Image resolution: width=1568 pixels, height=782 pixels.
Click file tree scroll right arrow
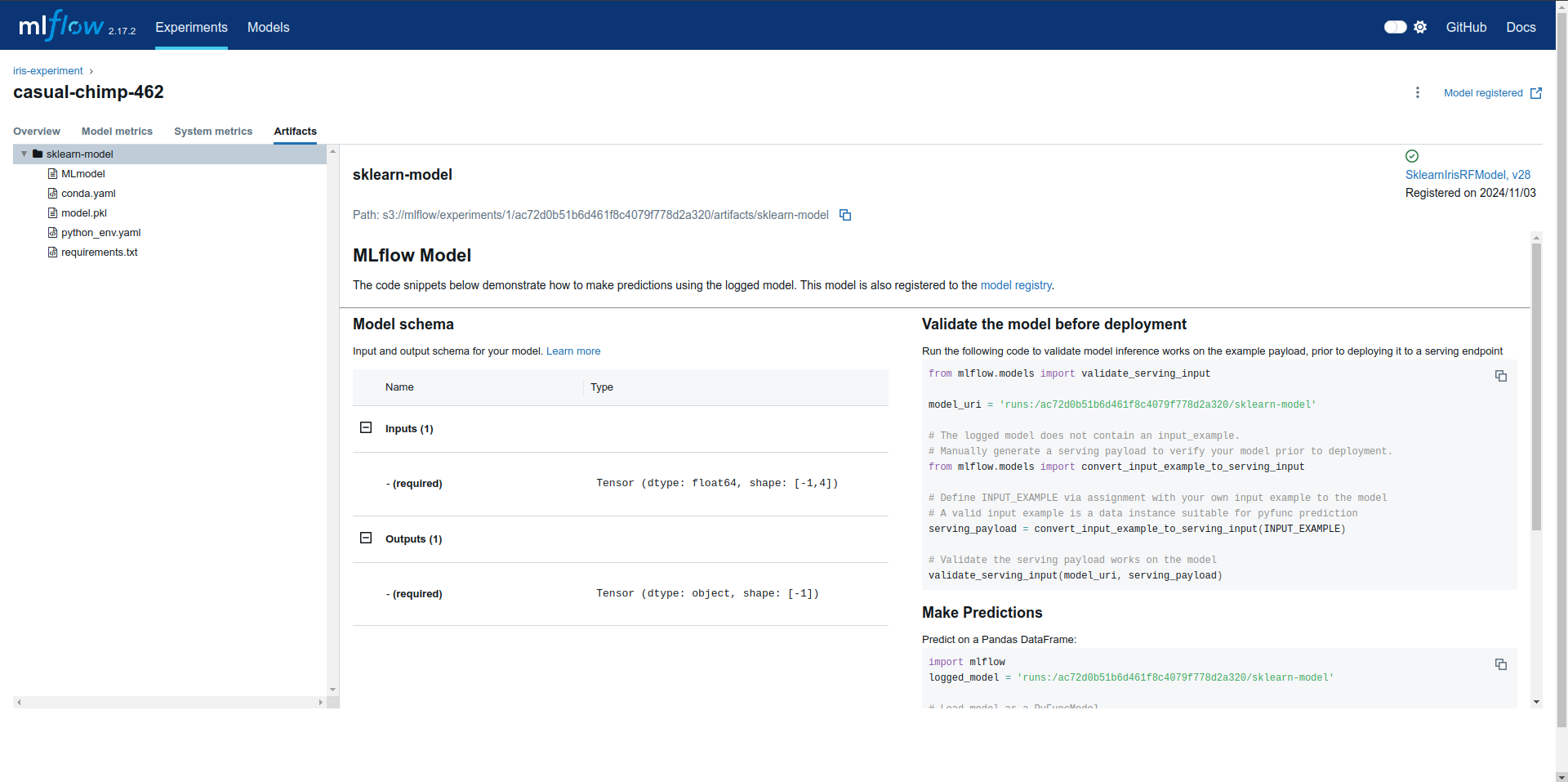pyautogui.click(x=321, y=702)
